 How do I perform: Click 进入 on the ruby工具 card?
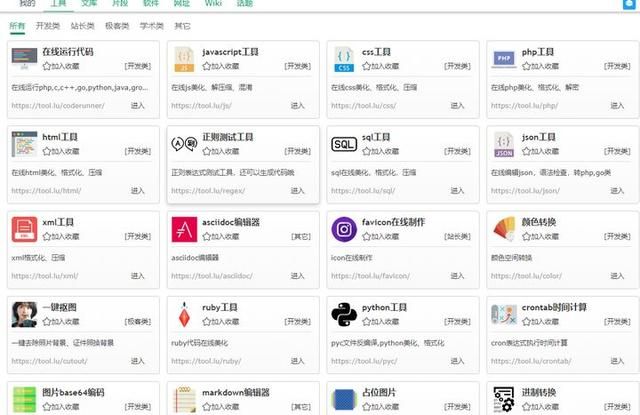[x=298, y=361]
